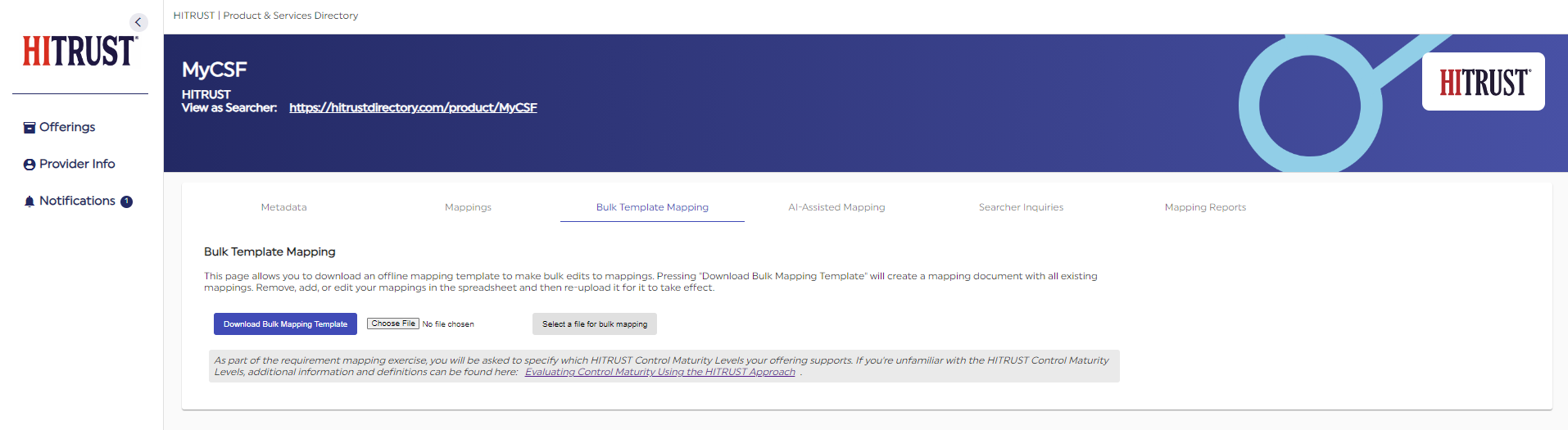Viewport: 1568px width, 430px height.
Task: Switch to the Mappings tab
Action: (468, 207)
